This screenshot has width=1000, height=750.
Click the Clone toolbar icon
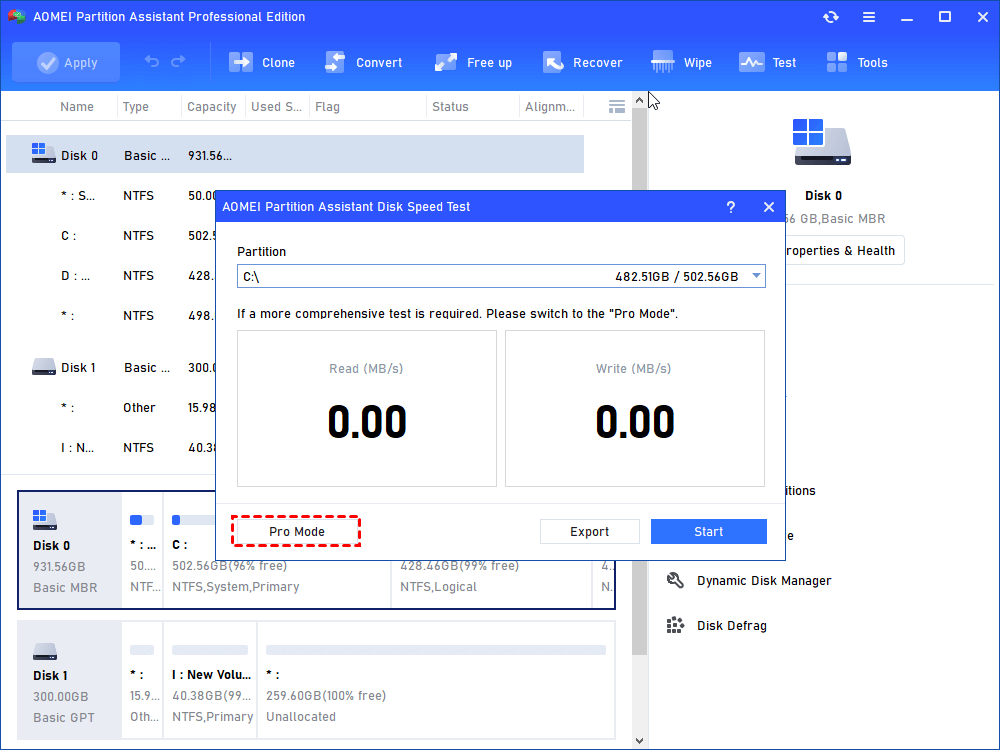click(x=241, y=62)
